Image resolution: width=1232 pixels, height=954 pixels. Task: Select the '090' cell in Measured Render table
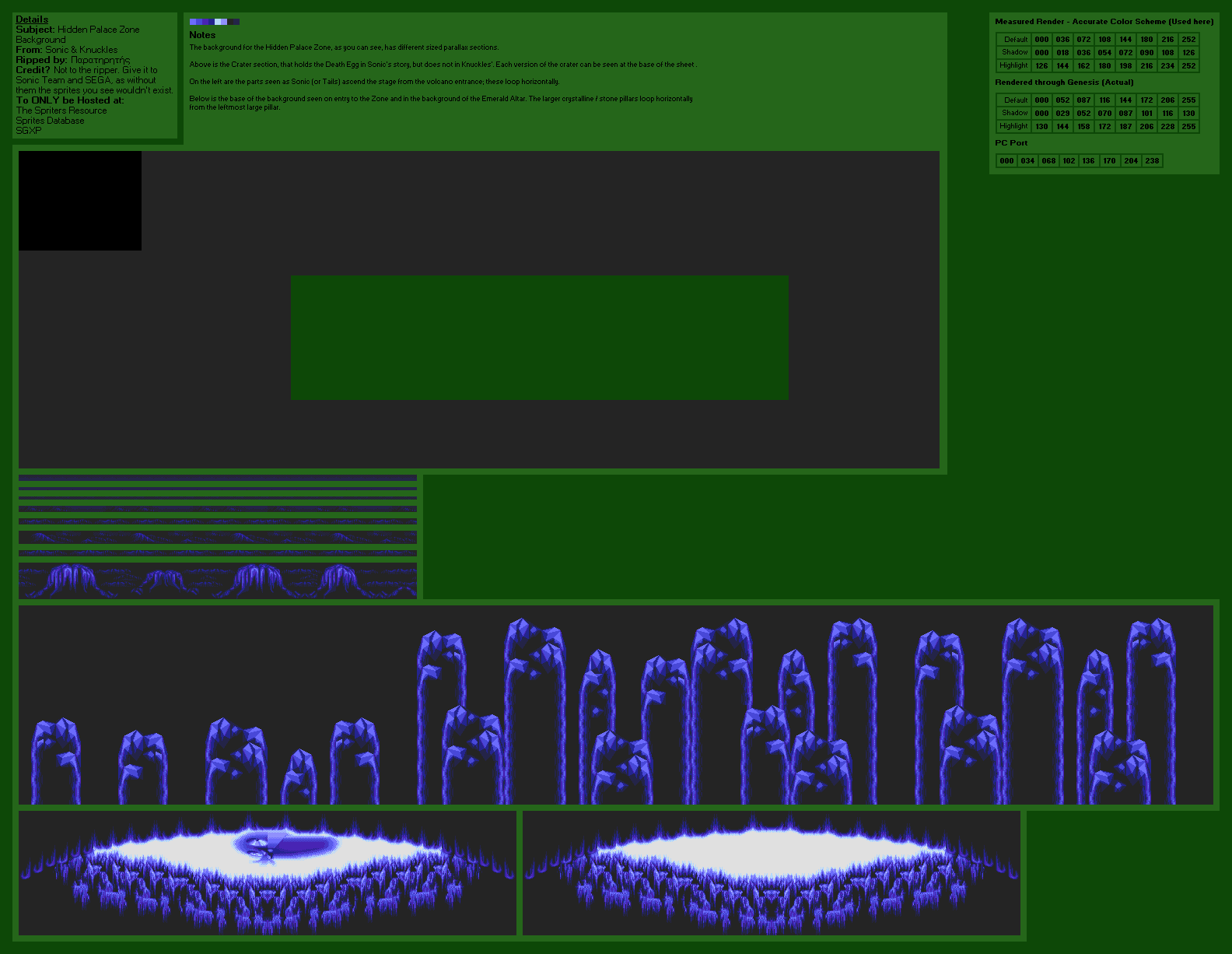point(1146,53)
